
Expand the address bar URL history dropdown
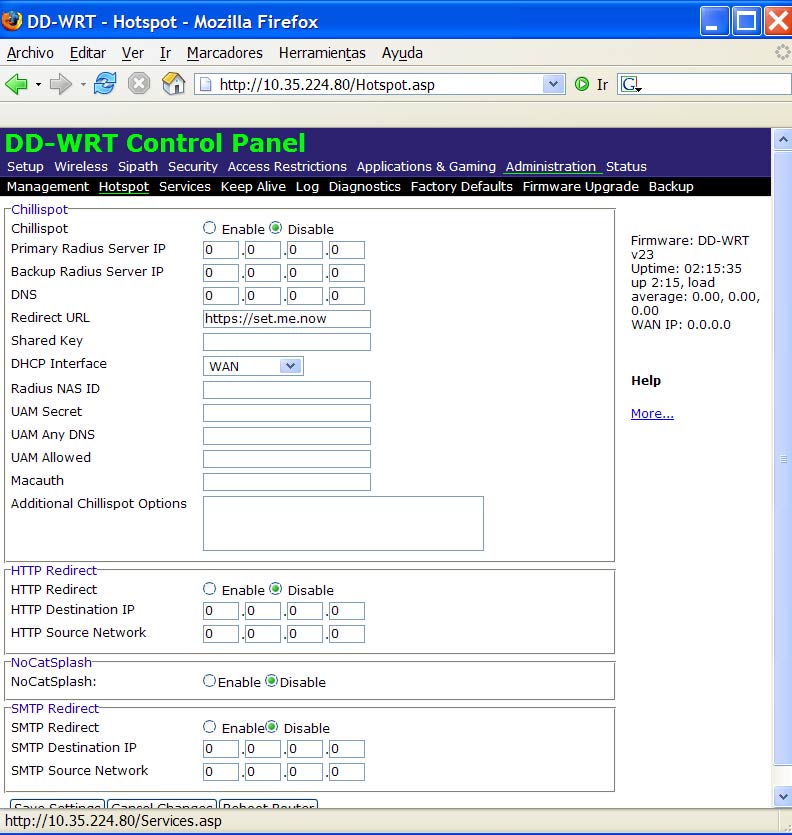[x=554, y=85]
